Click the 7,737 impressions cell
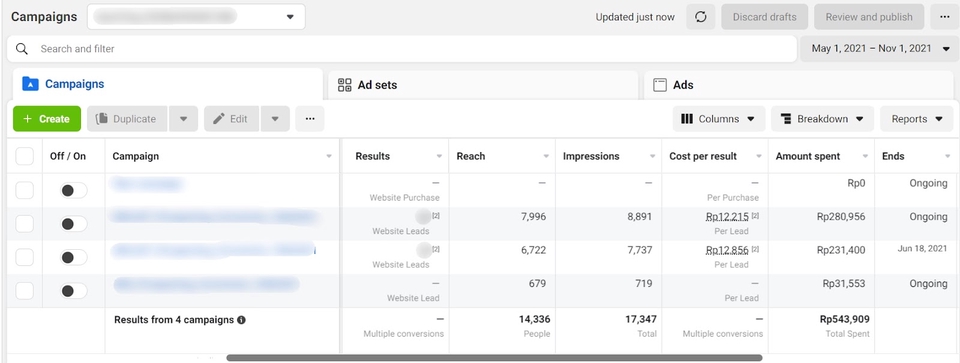 (640, 250)
